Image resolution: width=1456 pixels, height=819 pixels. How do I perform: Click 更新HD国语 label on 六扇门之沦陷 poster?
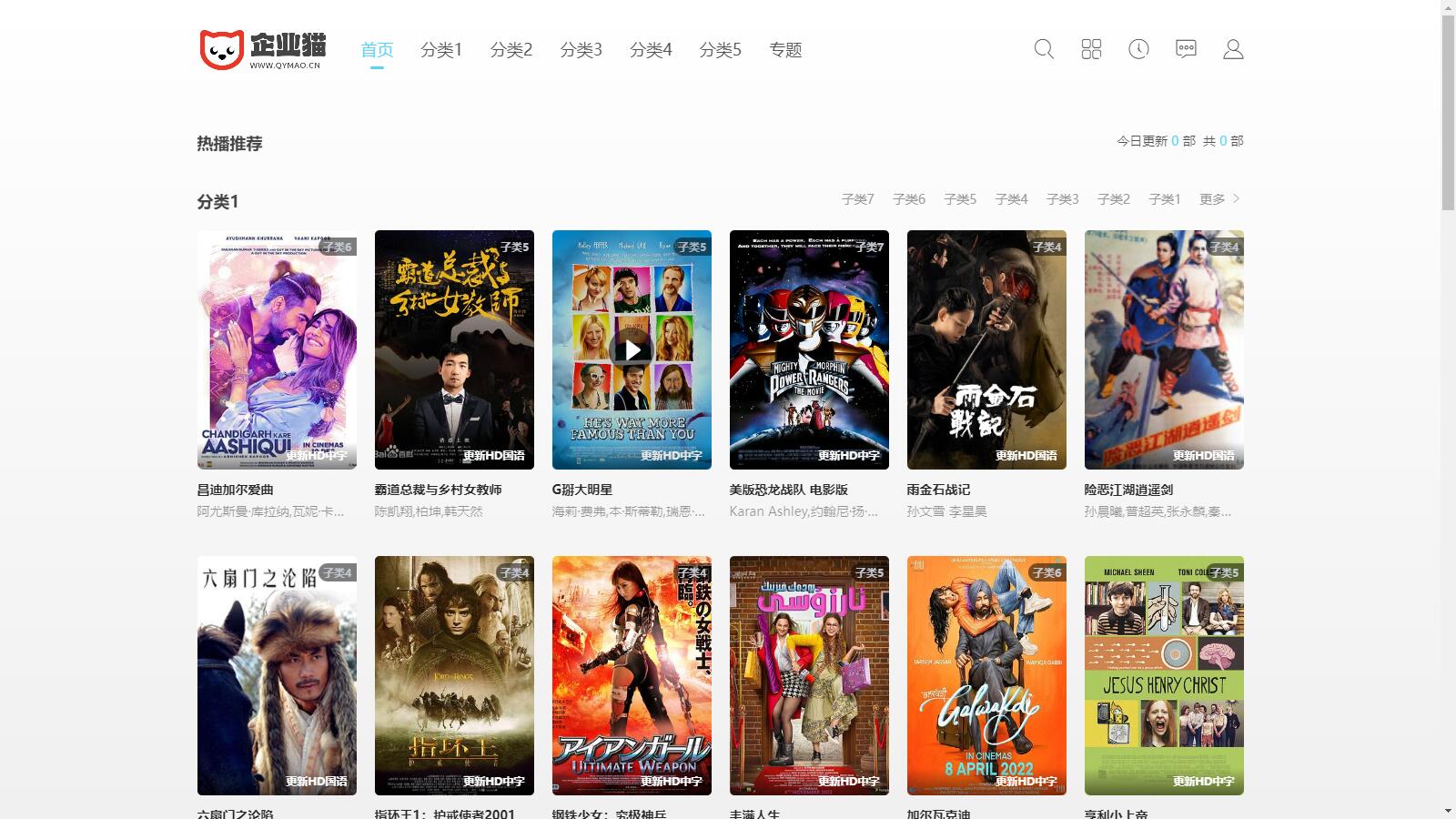(316, 781)
